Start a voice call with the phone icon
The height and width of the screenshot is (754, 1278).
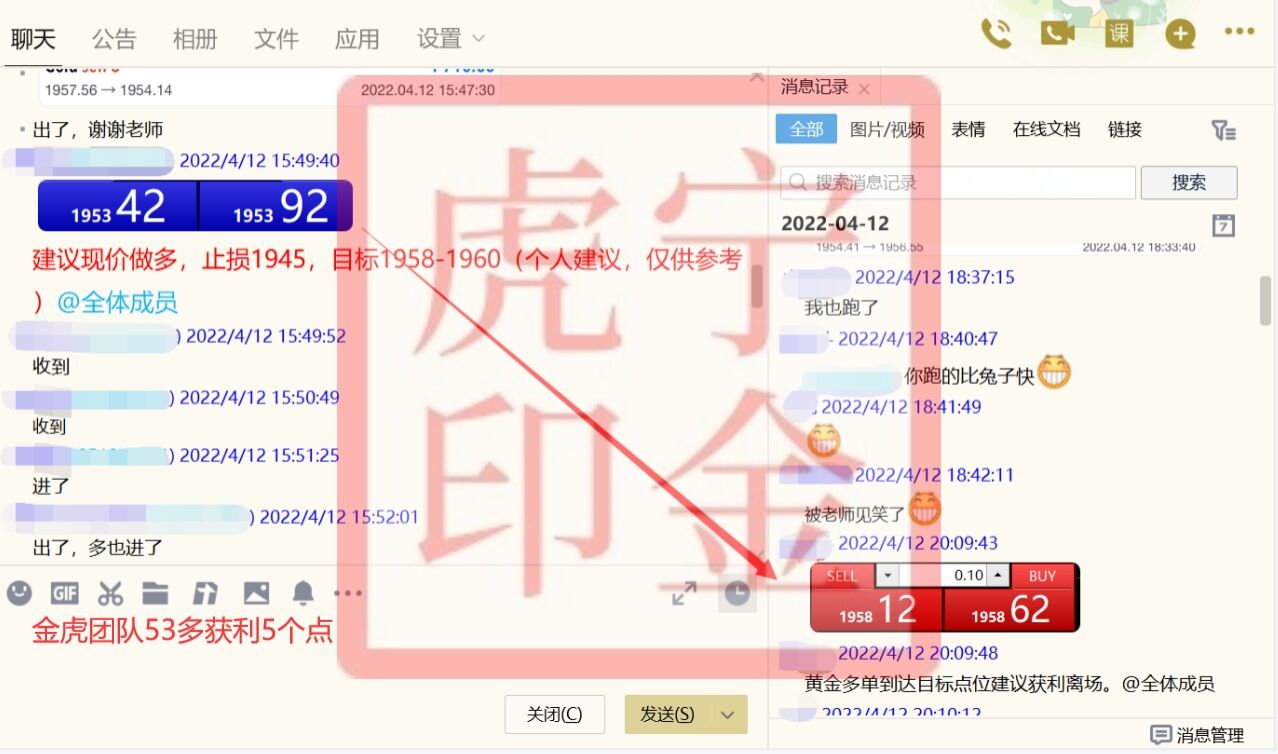[x=996, y=34]
